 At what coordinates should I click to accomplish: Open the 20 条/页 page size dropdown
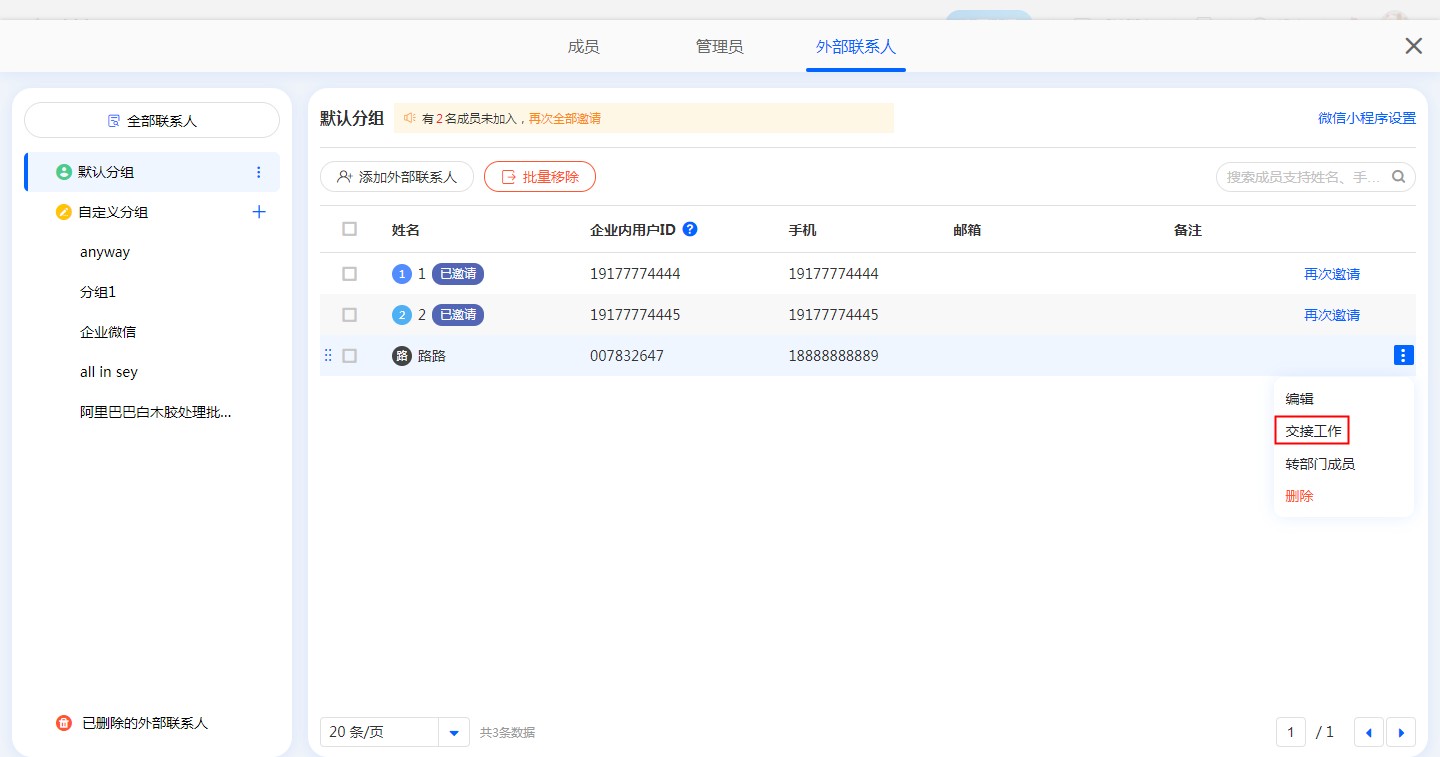tap(454, 732)
